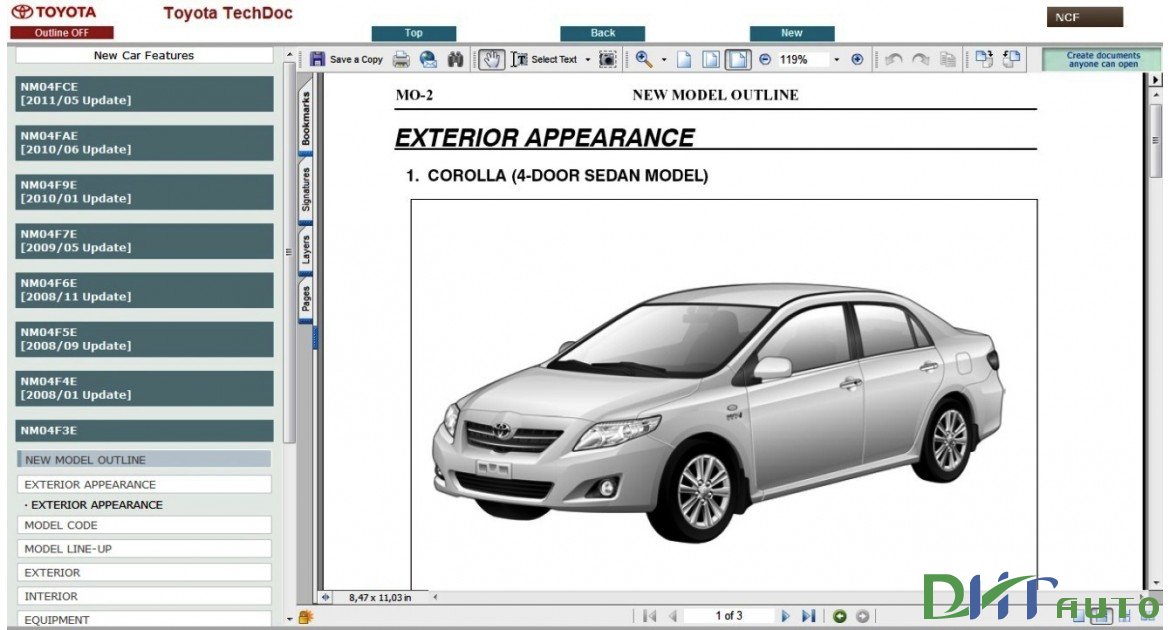Click the orange icon at panel bottom-left
Viewport: 1170px width, 630px height.
tap(305, 617)
